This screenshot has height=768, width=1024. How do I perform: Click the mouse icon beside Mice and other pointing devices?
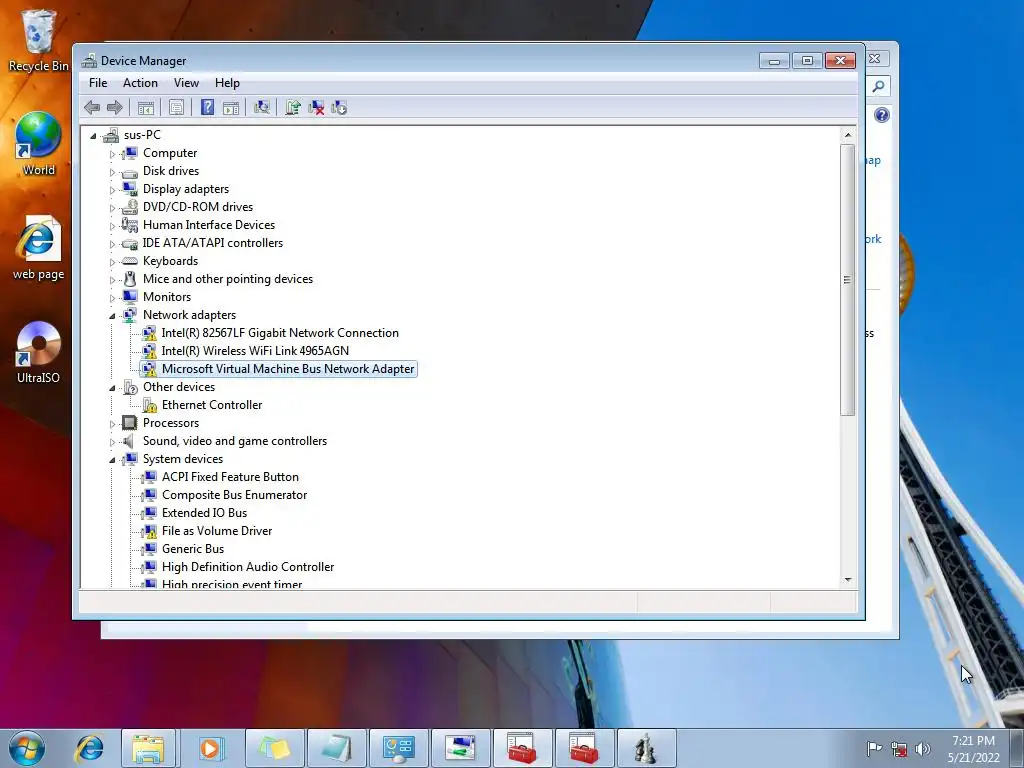point(130,279)
